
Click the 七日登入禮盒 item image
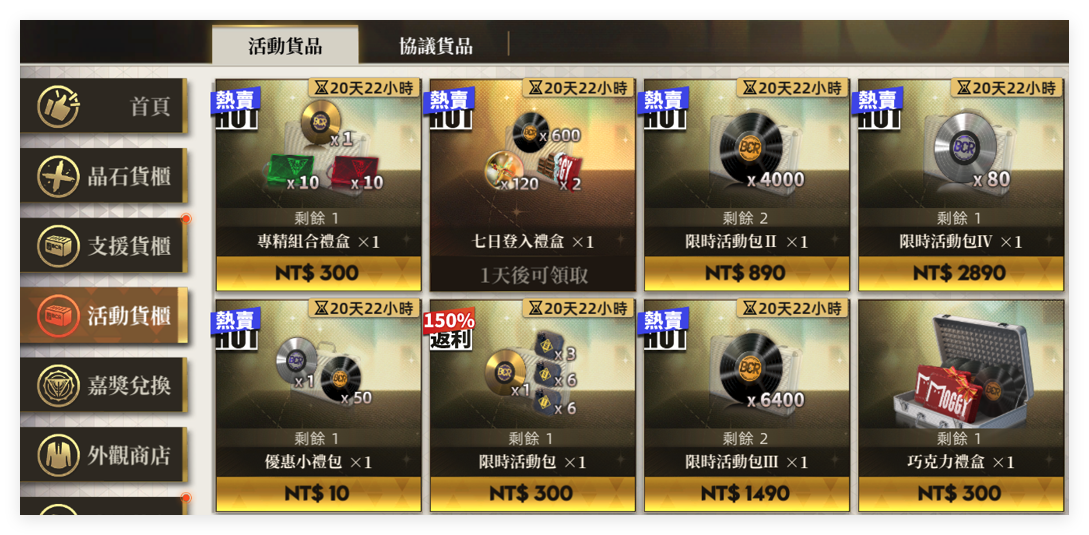point(533,153)
